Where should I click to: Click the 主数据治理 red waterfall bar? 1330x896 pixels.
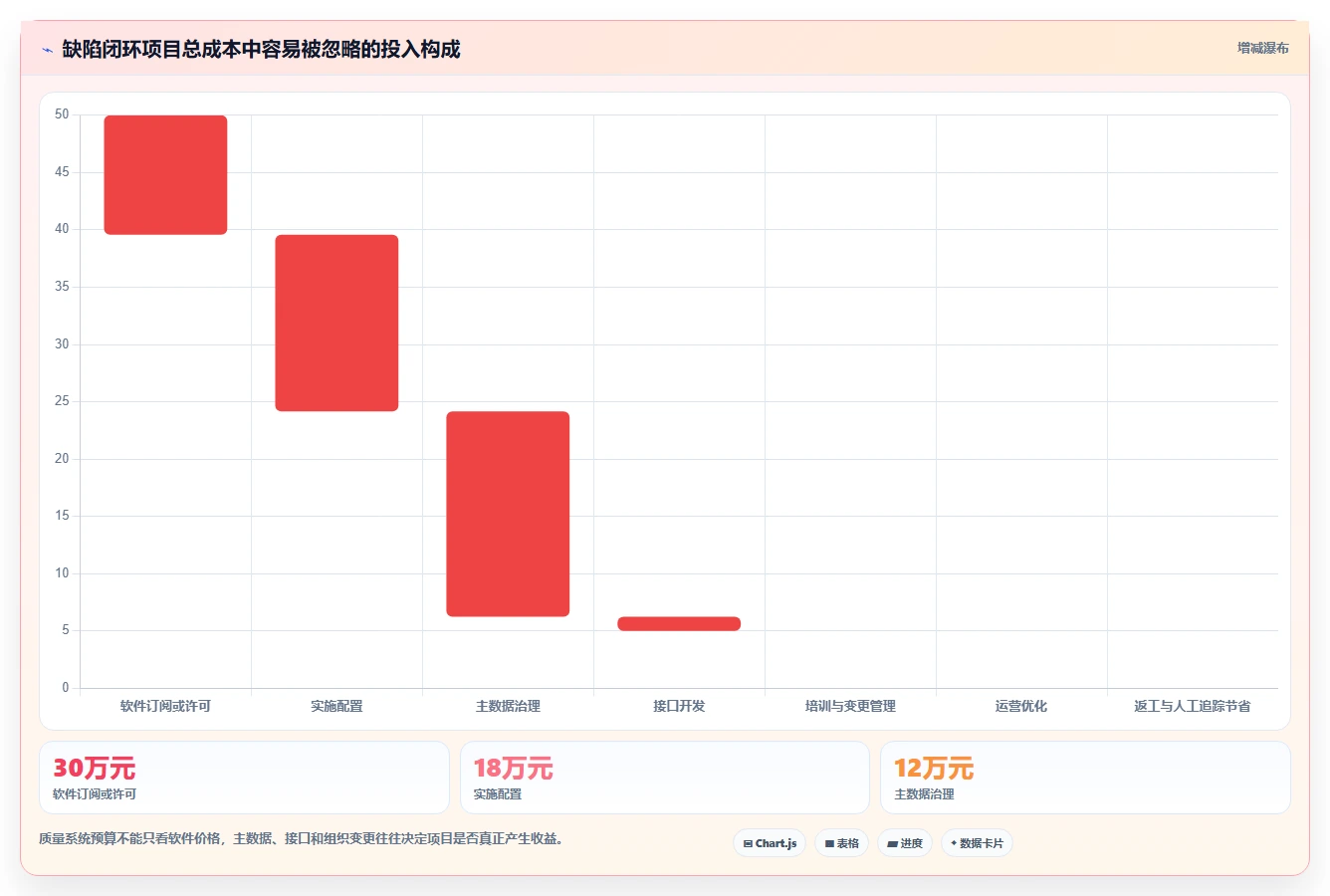508,514
